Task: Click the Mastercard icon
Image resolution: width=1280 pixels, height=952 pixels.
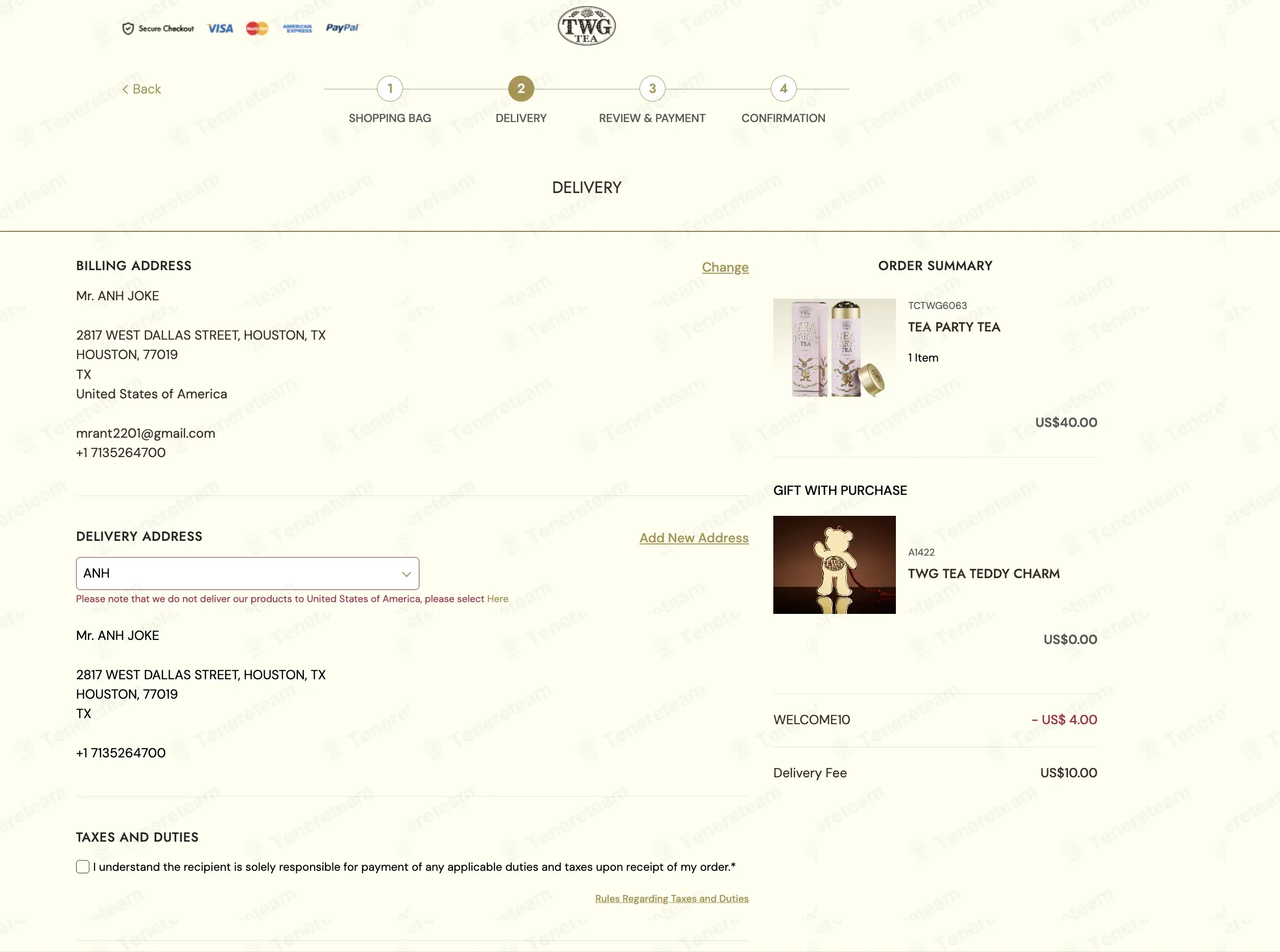Action: [257, 28]
